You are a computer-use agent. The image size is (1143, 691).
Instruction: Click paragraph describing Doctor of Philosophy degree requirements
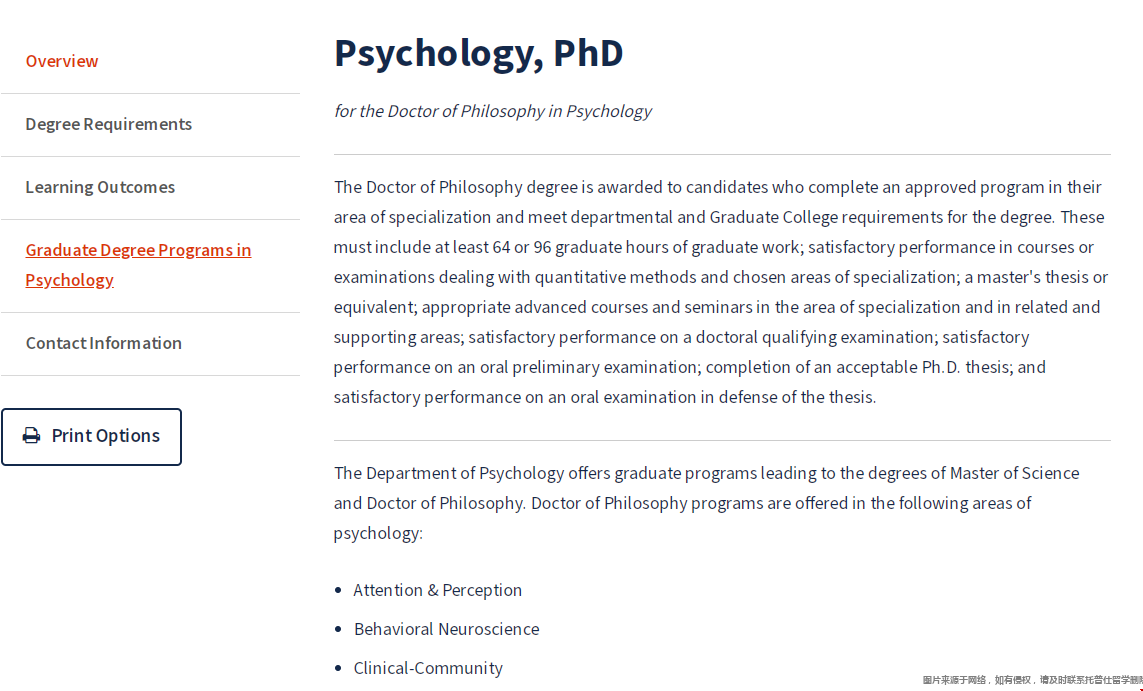click(721, 292)
